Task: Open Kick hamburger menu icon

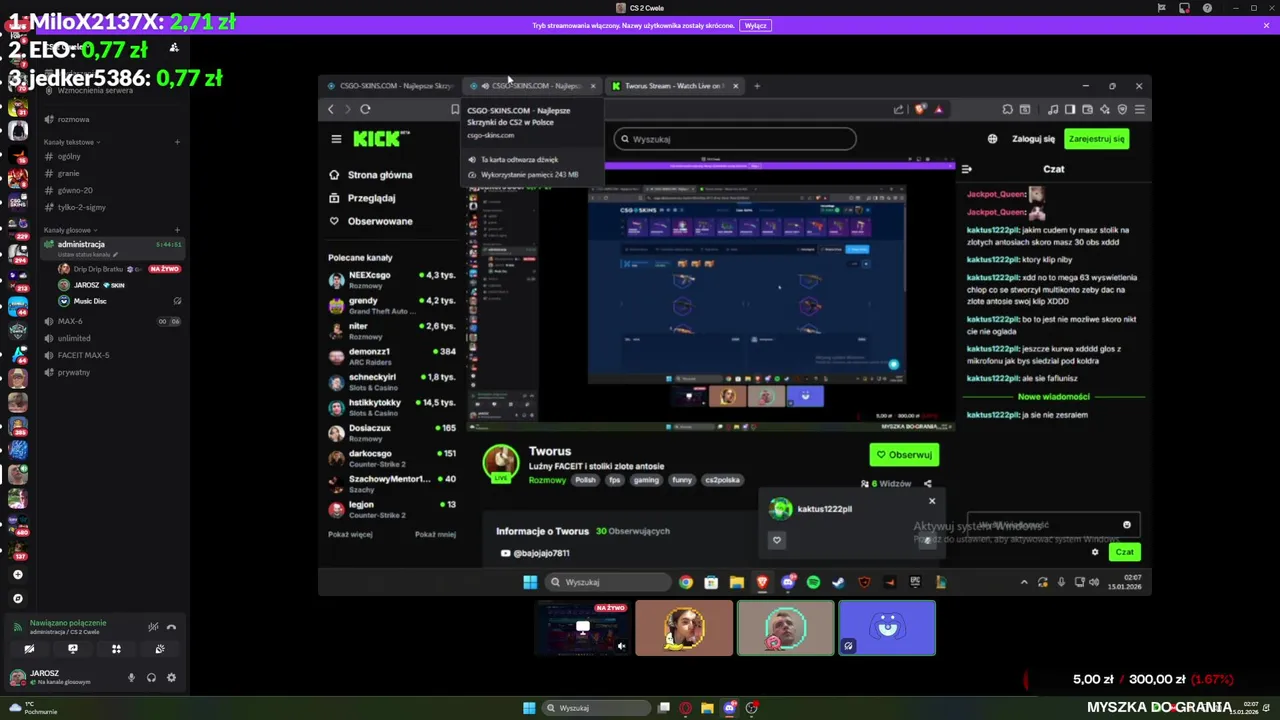Action: 336,139
